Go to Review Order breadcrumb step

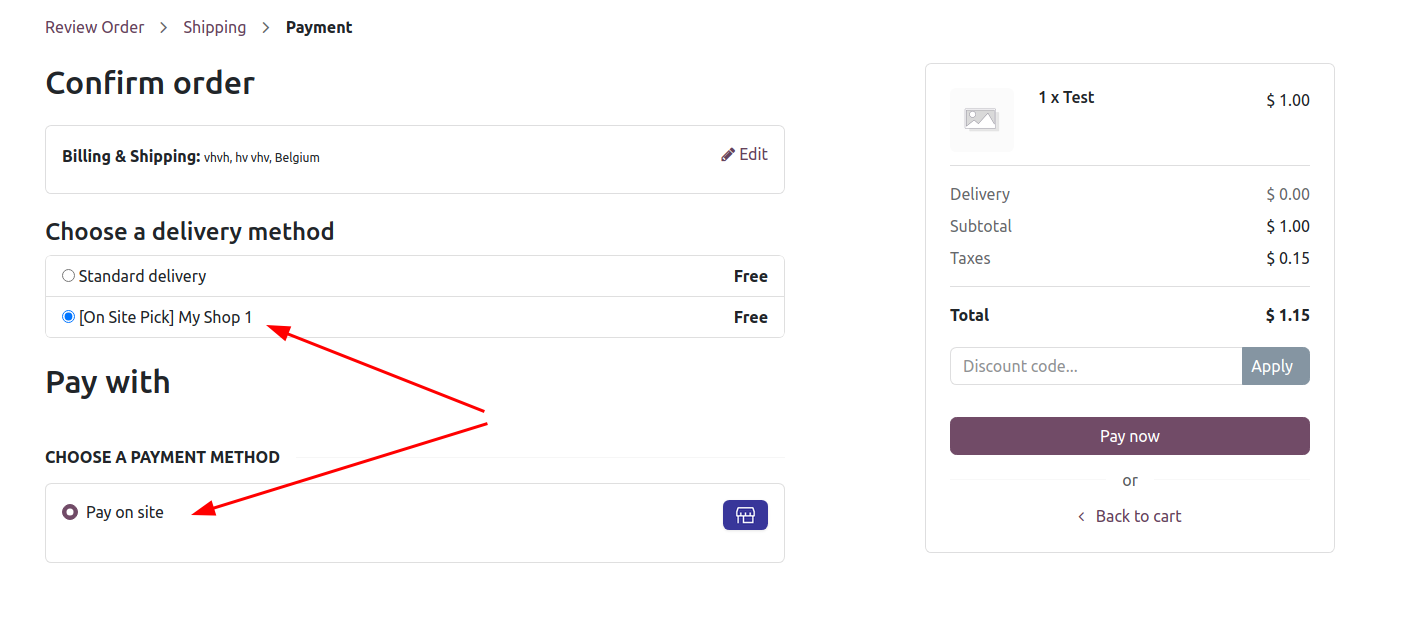[95, 27]
